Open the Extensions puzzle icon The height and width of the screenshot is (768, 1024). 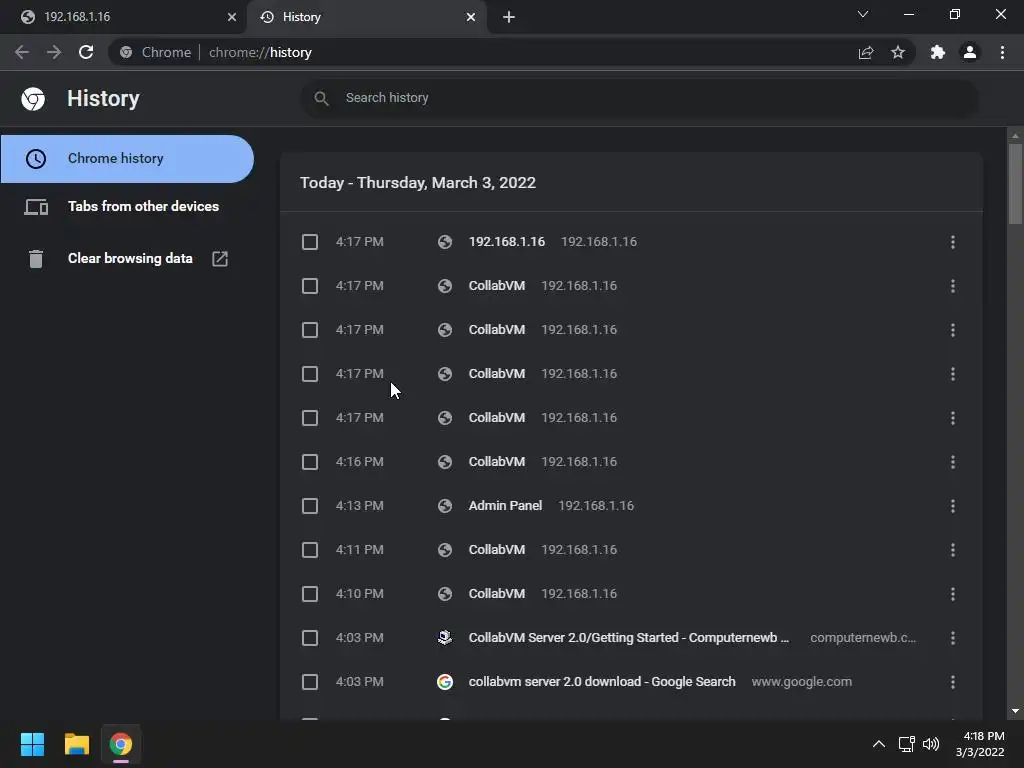click(x=938, y=52)
